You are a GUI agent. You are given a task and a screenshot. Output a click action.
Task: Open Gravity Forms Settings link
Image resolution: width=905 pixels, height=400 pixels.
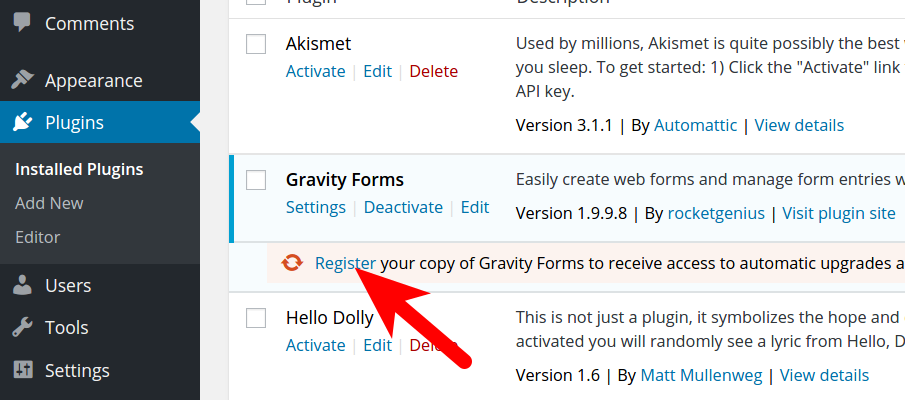click(315, 207)
